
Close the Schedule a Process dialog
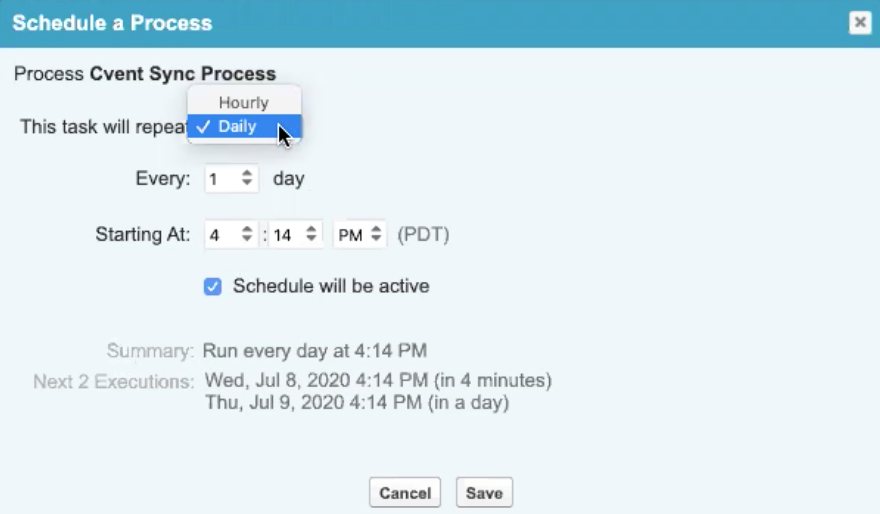(860, 23)
